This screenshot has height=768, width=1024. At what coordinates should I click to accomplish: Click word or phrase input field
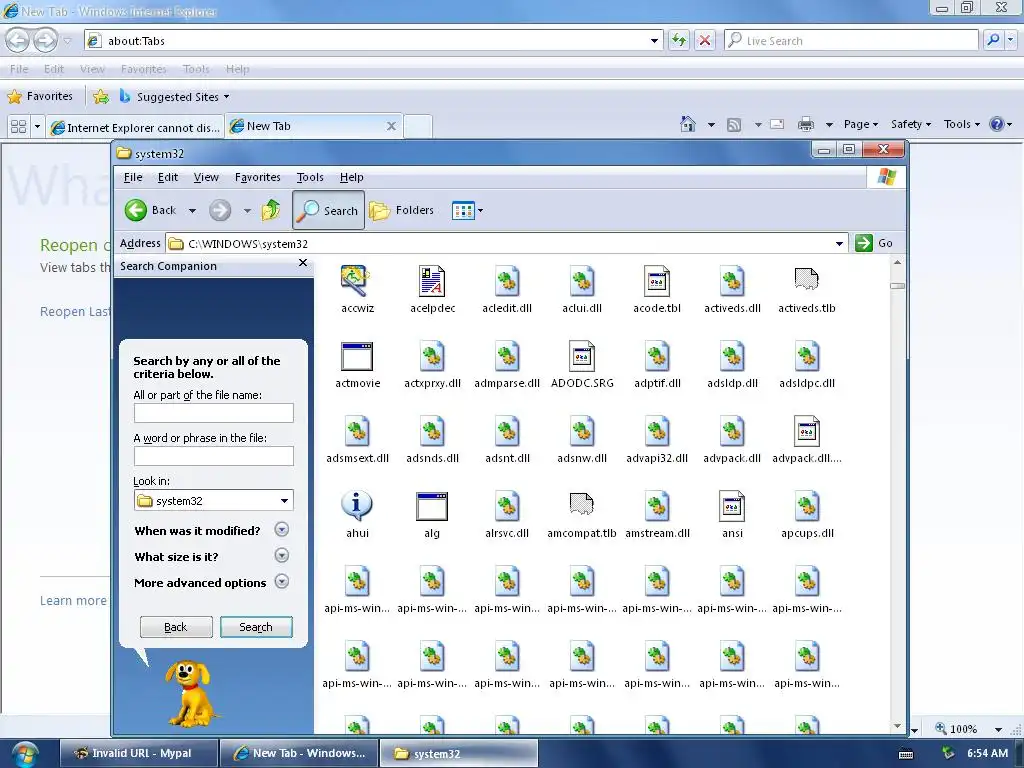pyautogui.click(x=214, y=456)
